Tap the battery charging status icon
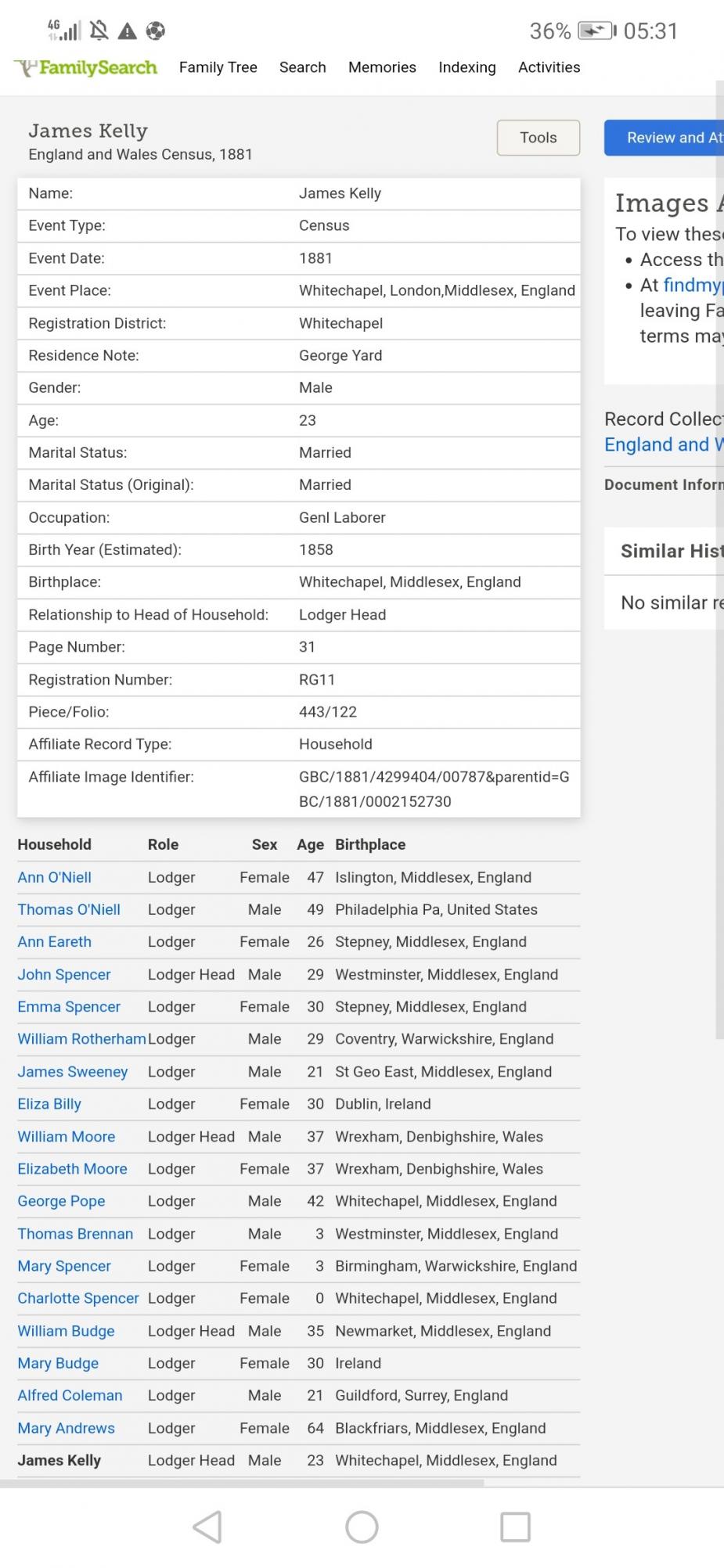This screenshot has width=724, height=1568. point(596,31)
